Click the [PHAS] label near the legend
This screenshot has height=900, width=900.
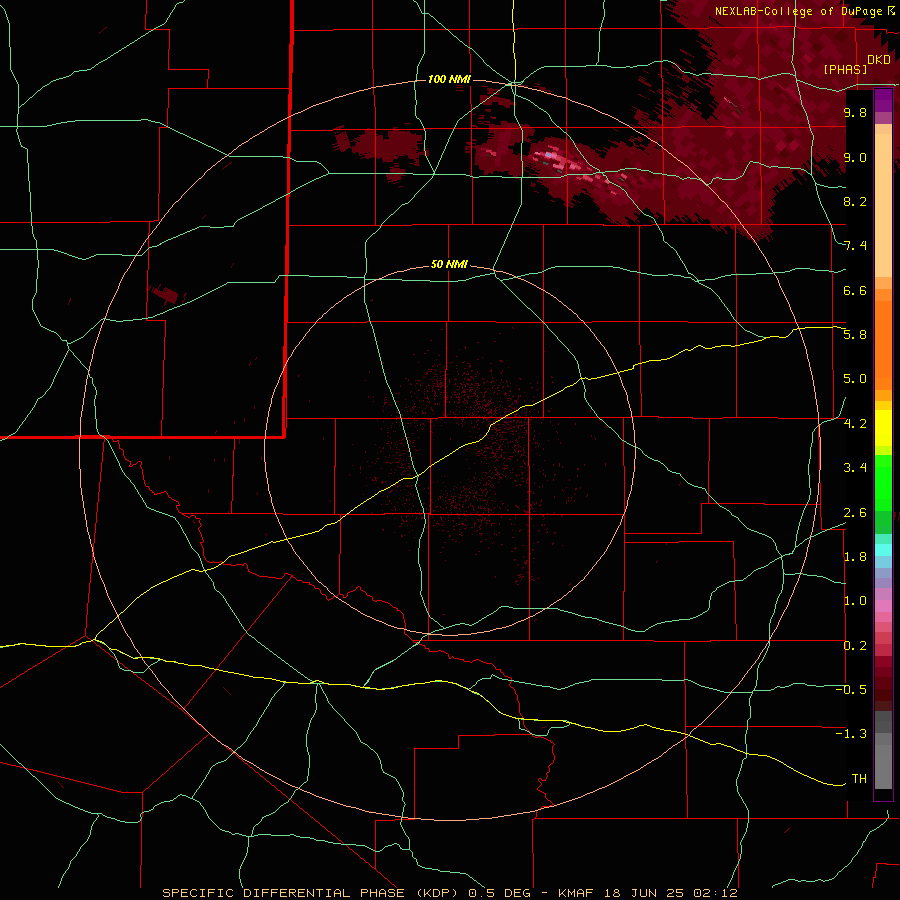point(845,69)
